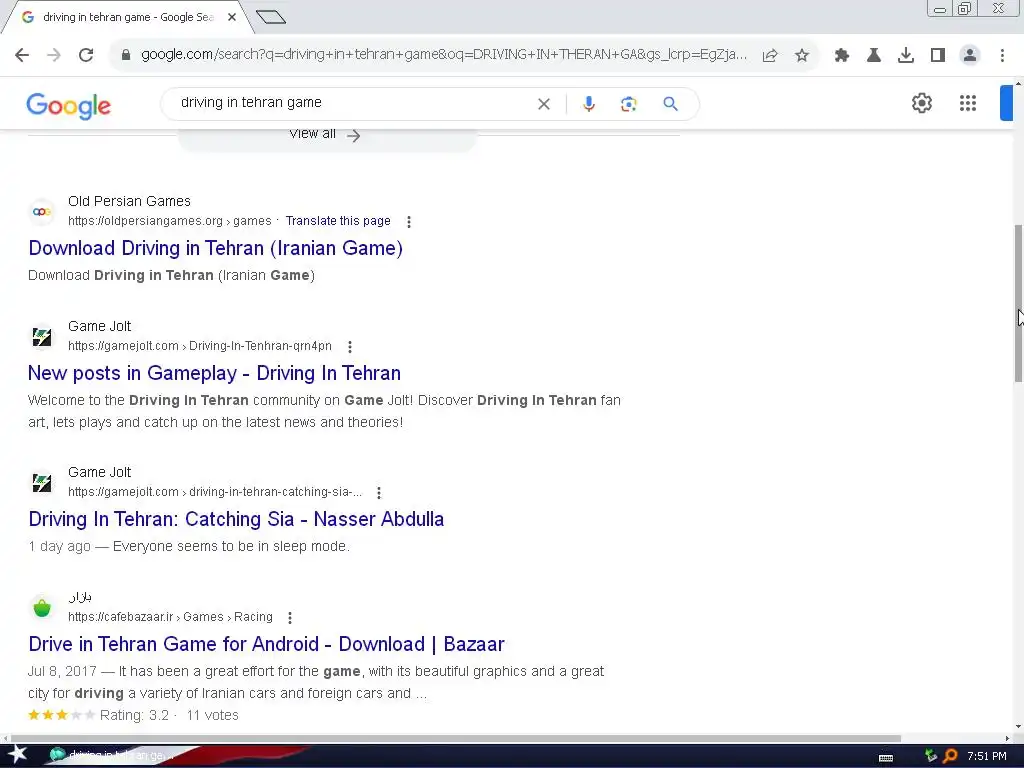
Task: Click the scroll down arrow of vertical scrollbar
Action: point(1018,728)
